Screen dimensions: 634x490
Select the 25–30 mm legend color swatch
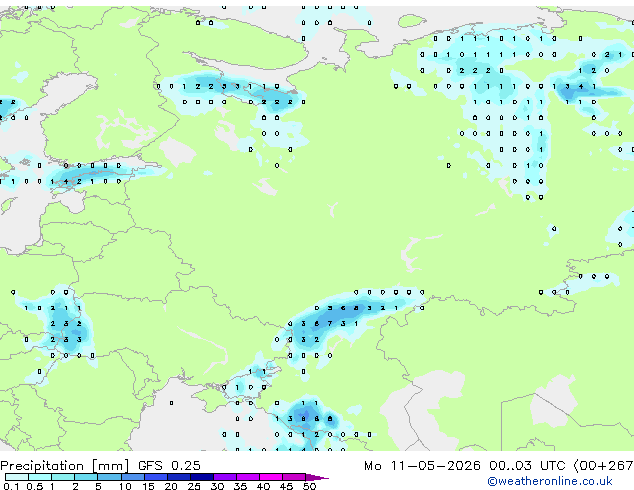tap(202, 477)
